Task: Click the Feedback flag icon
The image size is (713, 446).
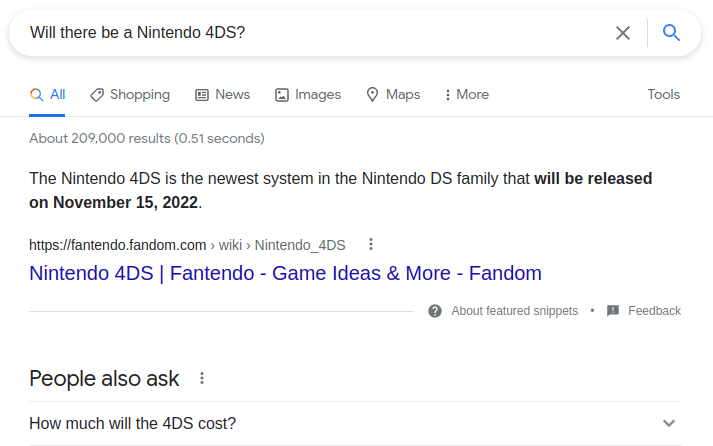Action: click(613, 311)
